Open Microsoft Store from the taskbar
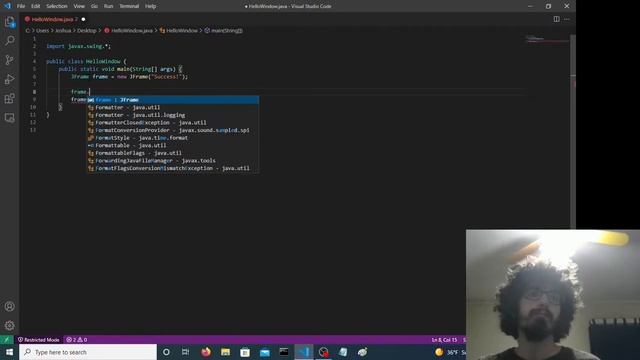Screen dimensions: 640x360 [245, 352]
